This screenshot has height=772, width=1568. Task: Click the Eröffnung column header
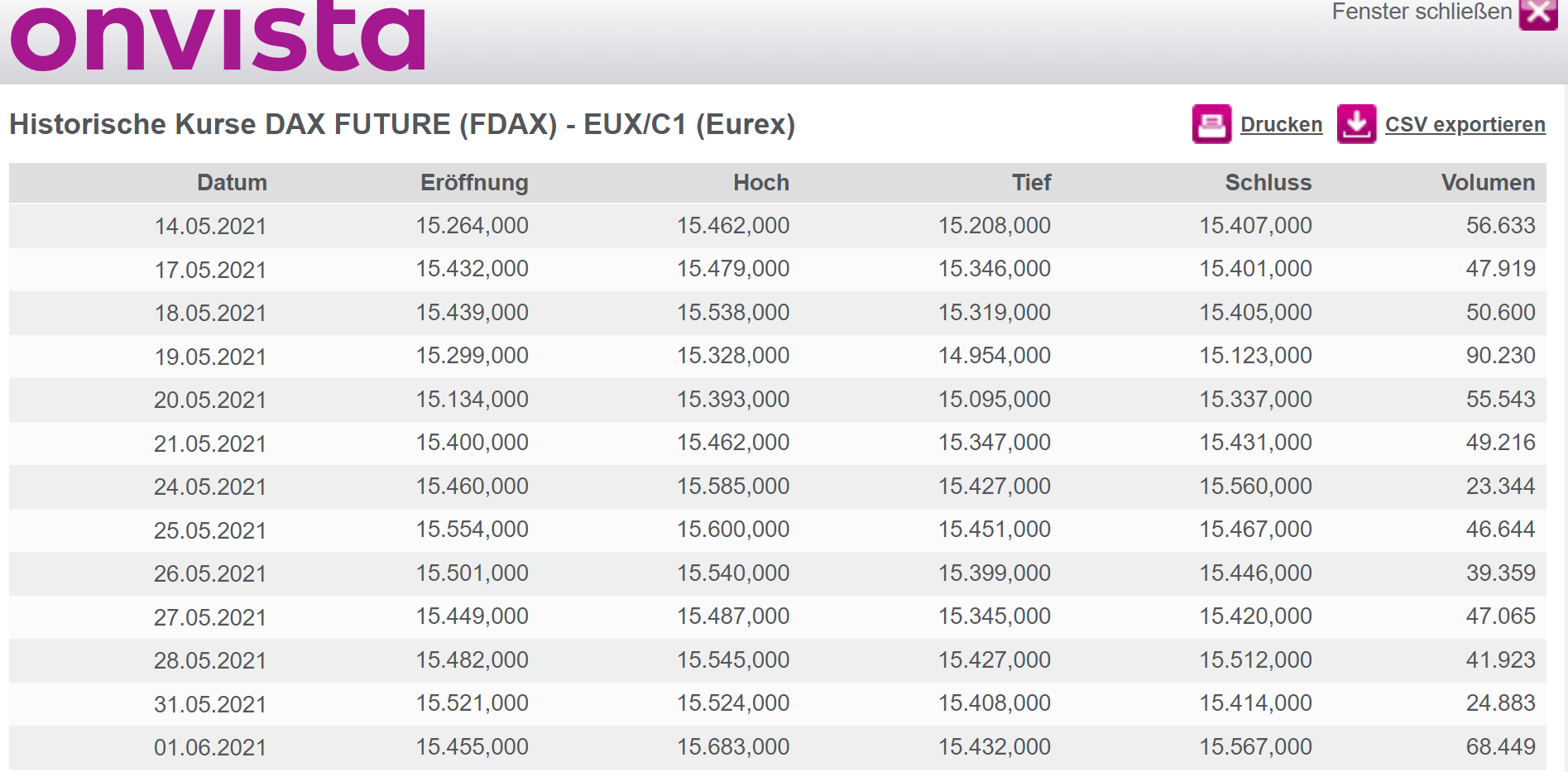point(474,183)
